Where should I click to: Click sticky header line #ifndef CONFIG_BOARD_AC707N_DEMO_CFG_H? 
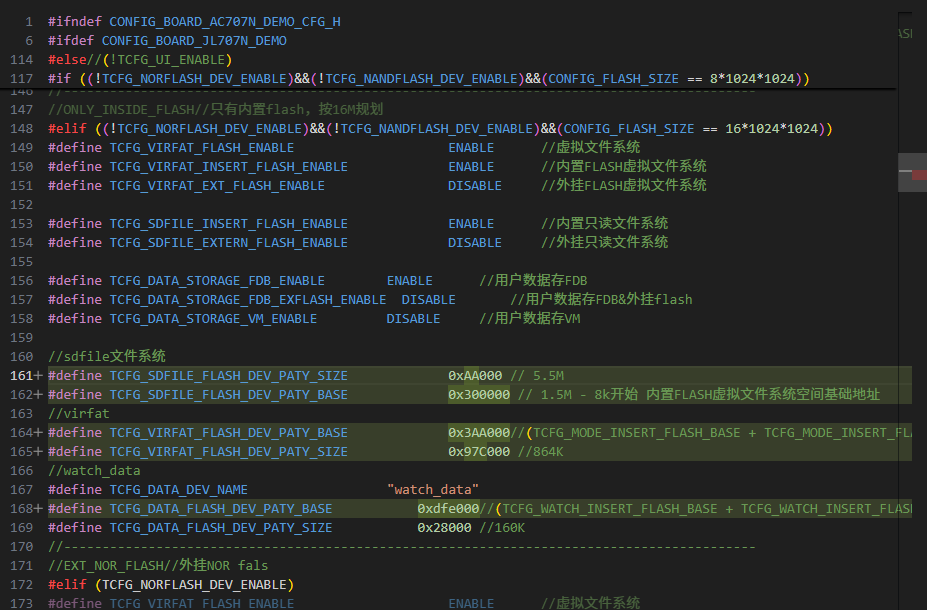[x=194, y=22]
